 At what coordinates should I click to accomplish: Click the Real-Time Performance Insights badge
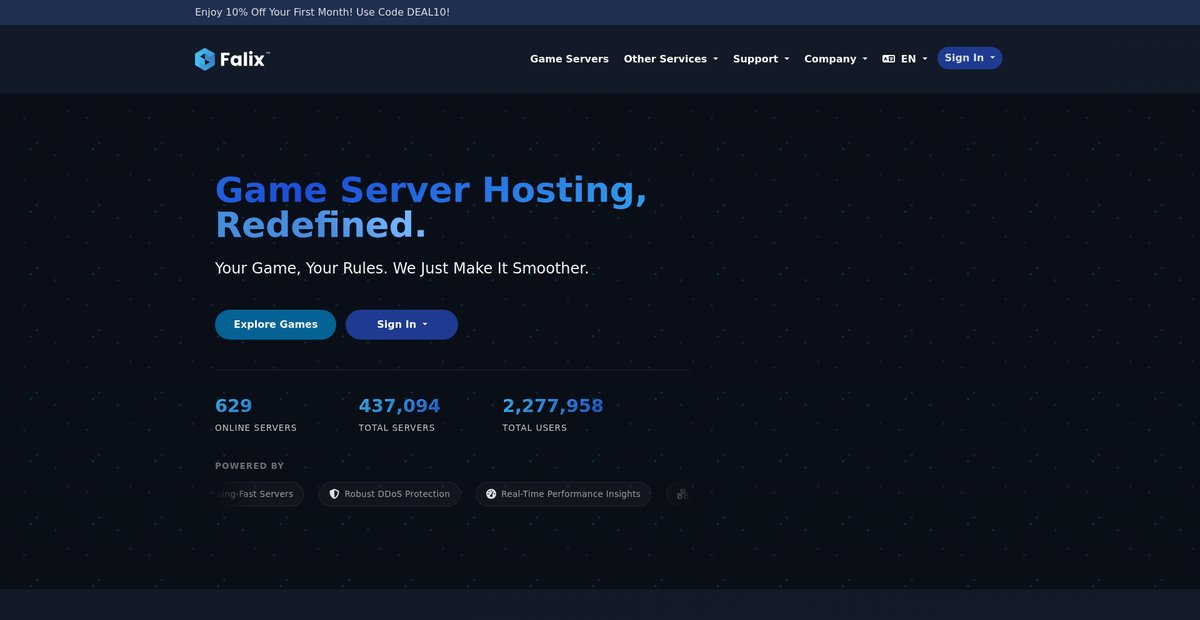point(563,494)
